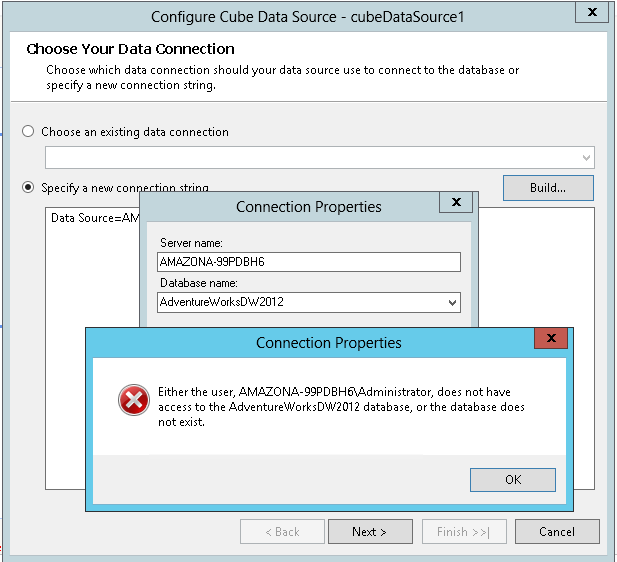Click the Next > wizard button

(368, 532)
